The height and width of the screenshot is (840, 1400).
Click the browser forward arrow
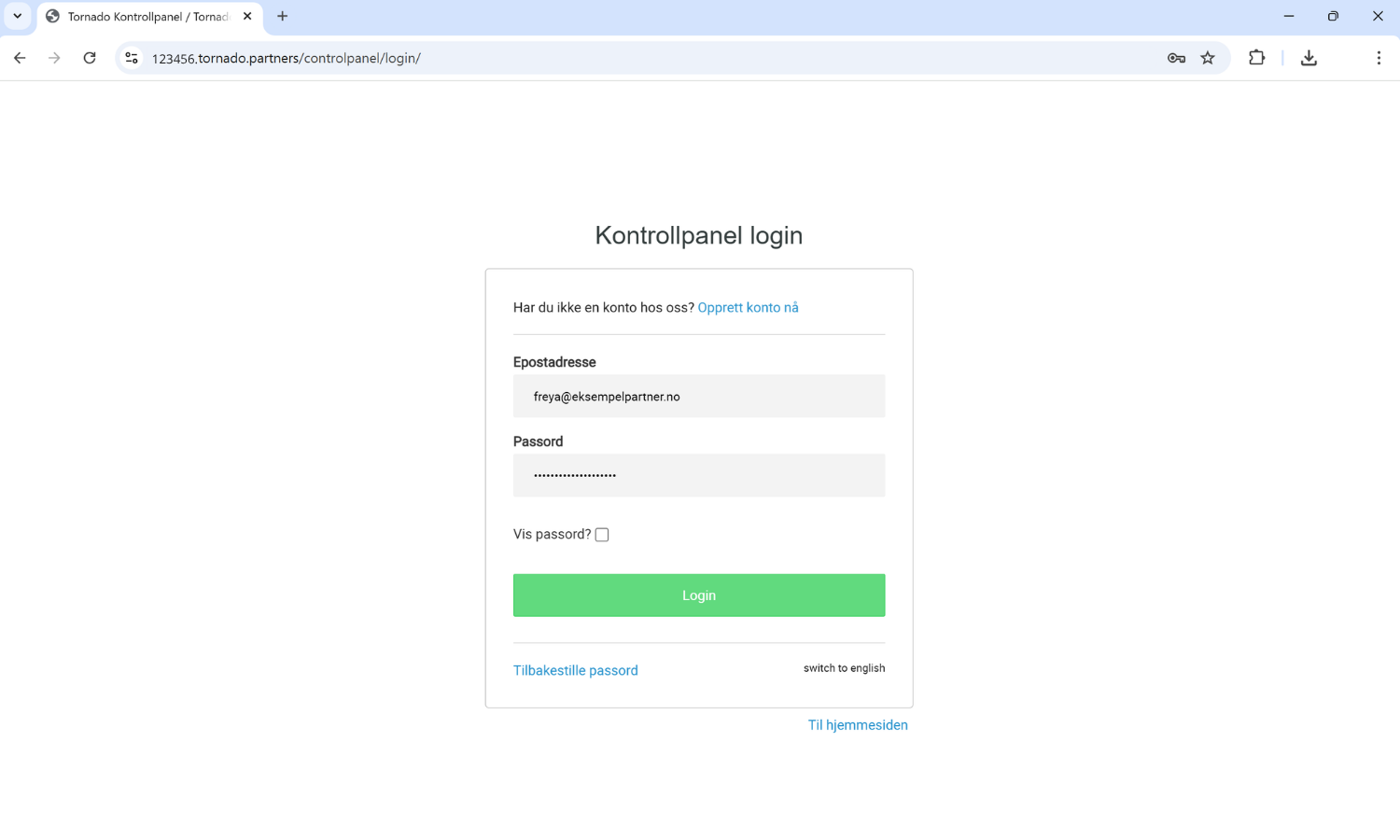pyautogui.click(x=54, y=58)
